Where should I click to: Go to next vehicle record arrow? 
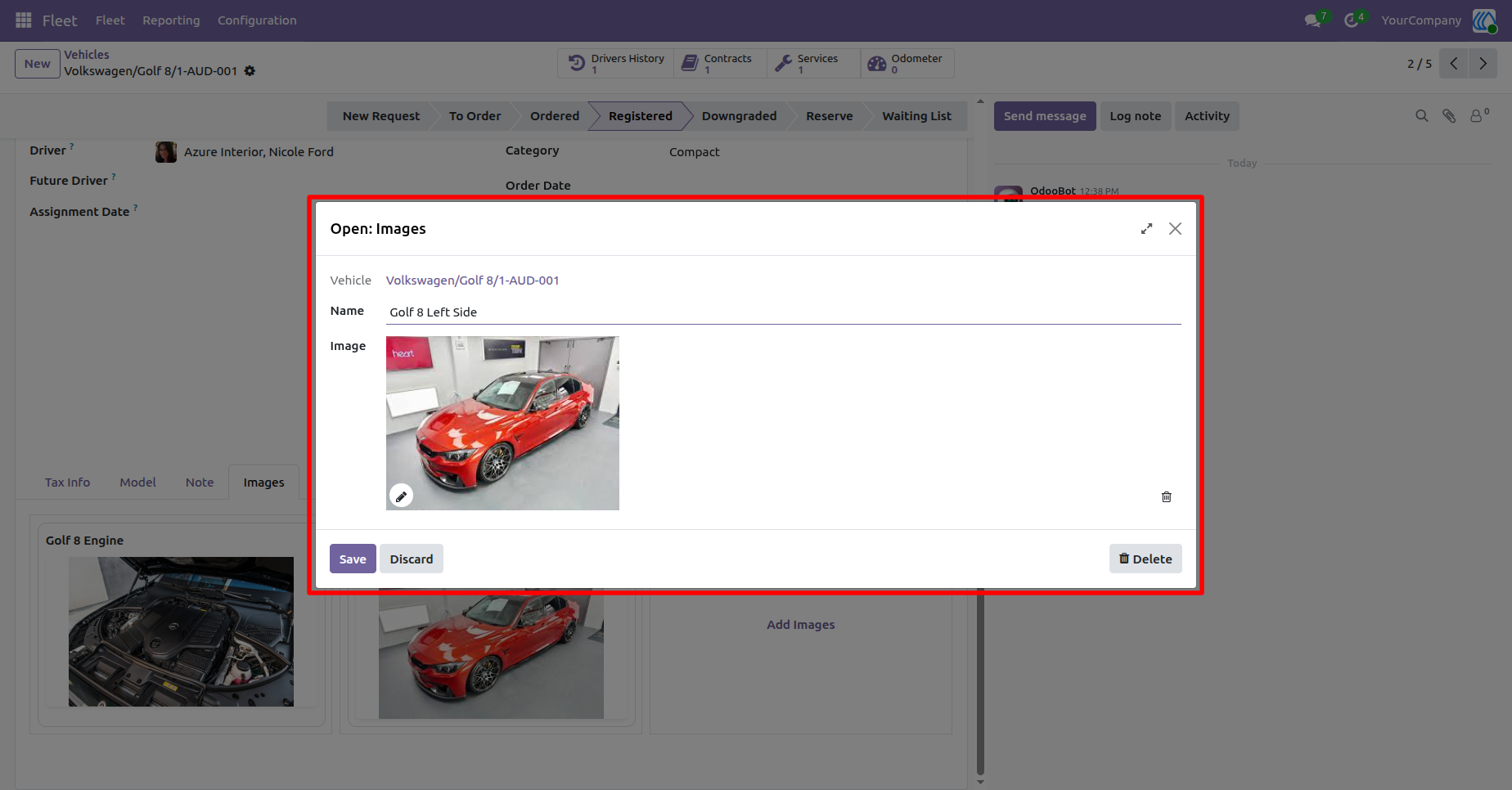1483,64
